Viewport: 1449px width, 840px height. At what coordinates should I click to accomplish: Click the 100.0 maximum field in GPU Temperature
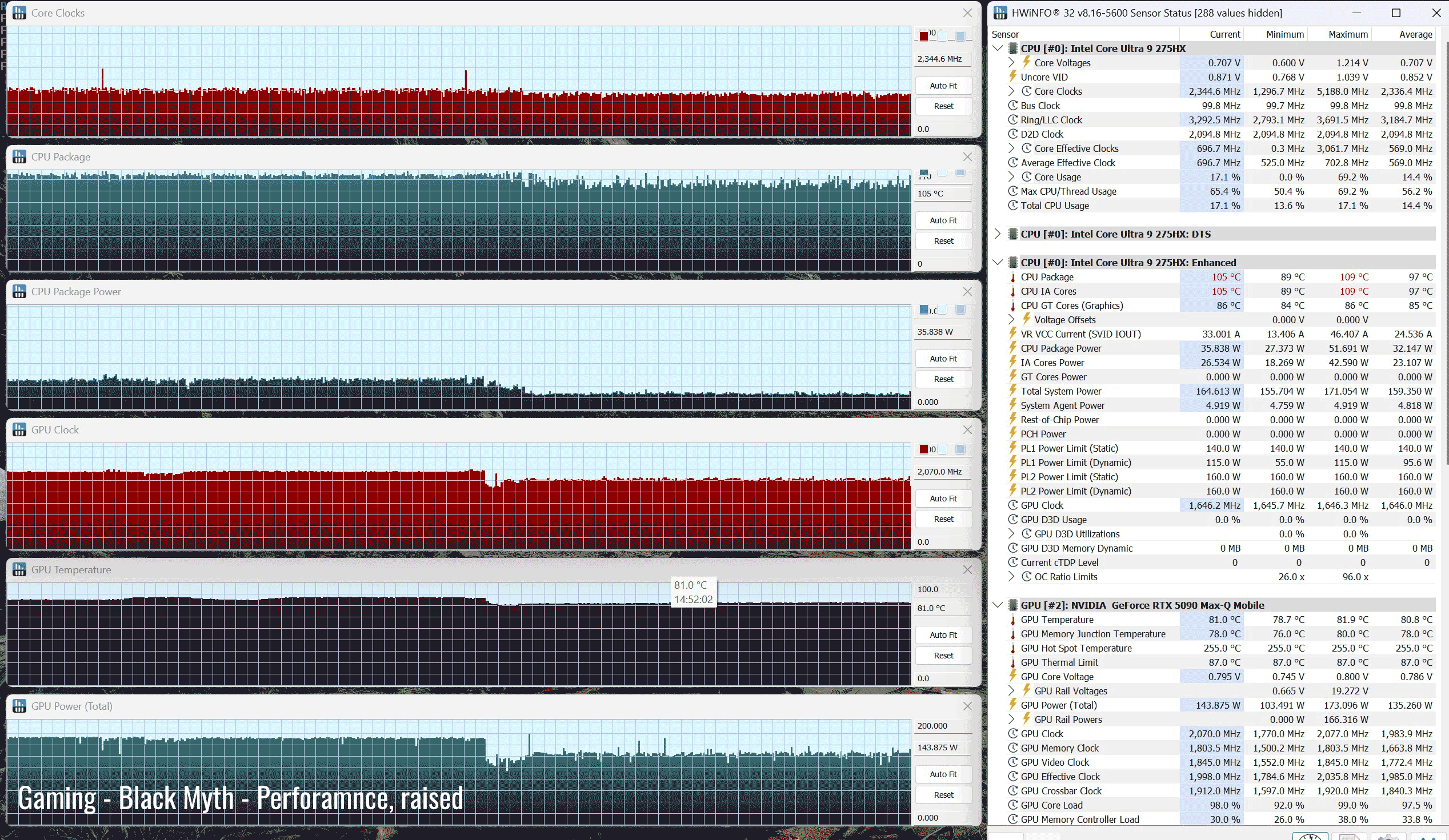(x=943, y=589)
